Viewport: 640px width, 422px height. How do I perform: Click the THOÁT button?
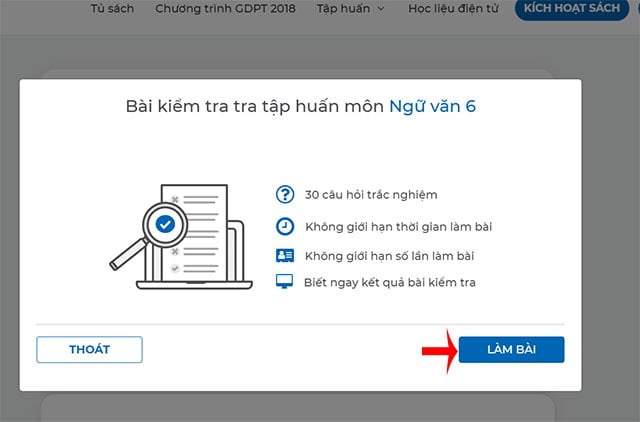coord(89,349)
